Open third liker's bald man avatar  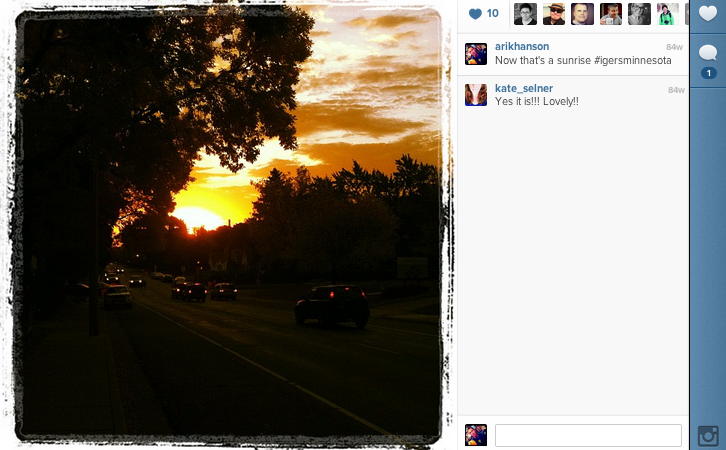pyautogui.click(x=582, y=14)
